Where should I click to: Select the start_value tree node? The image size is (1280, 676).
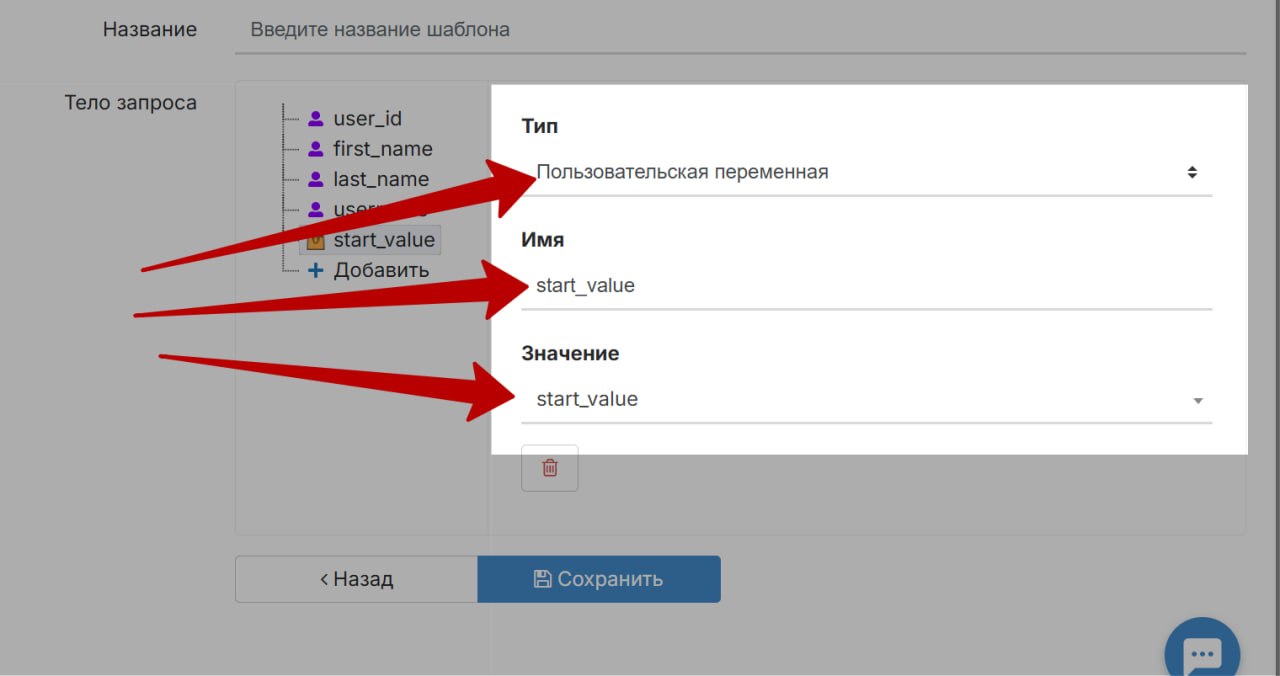(x=384, y=240)
